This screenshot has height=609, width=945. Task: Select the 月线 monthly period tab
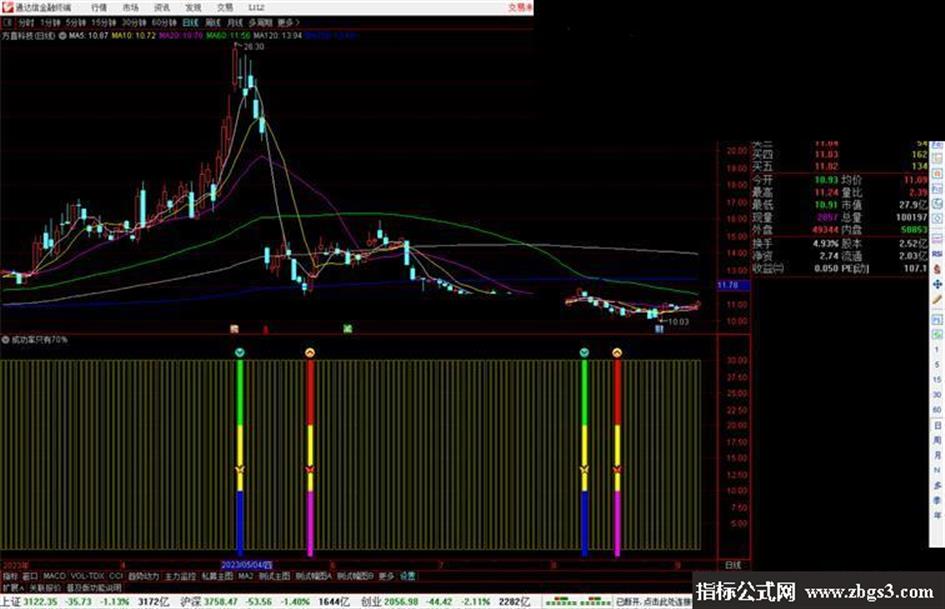234,22
